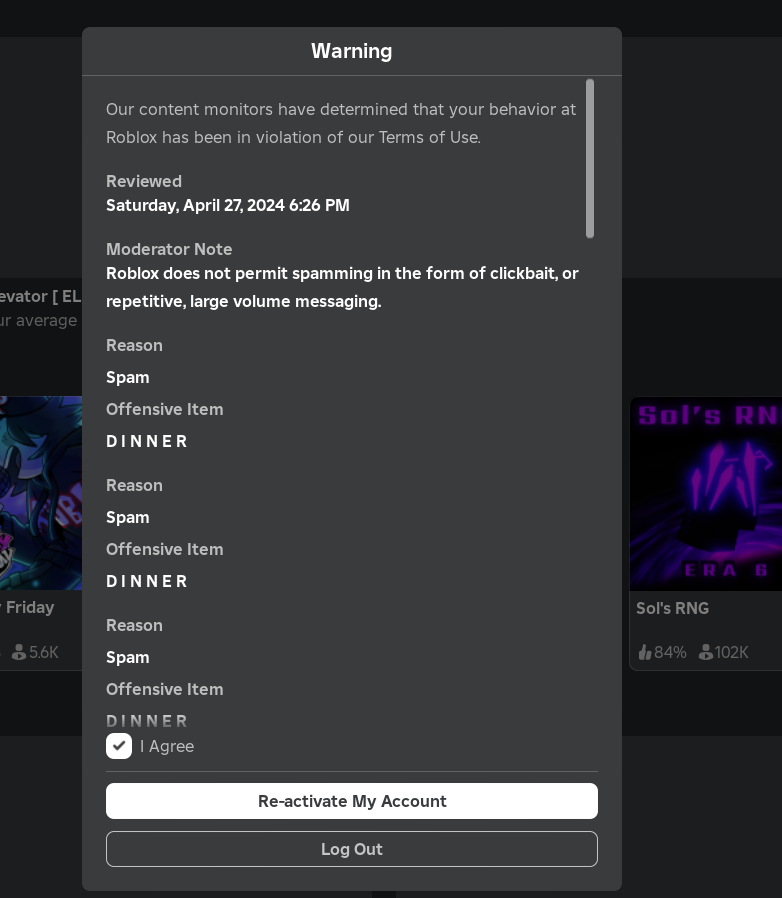The width and height of the screenshot is (782, 898).
Task: Click the Friday game thumbnail behind dialog
Action: [x=41, y=493]
